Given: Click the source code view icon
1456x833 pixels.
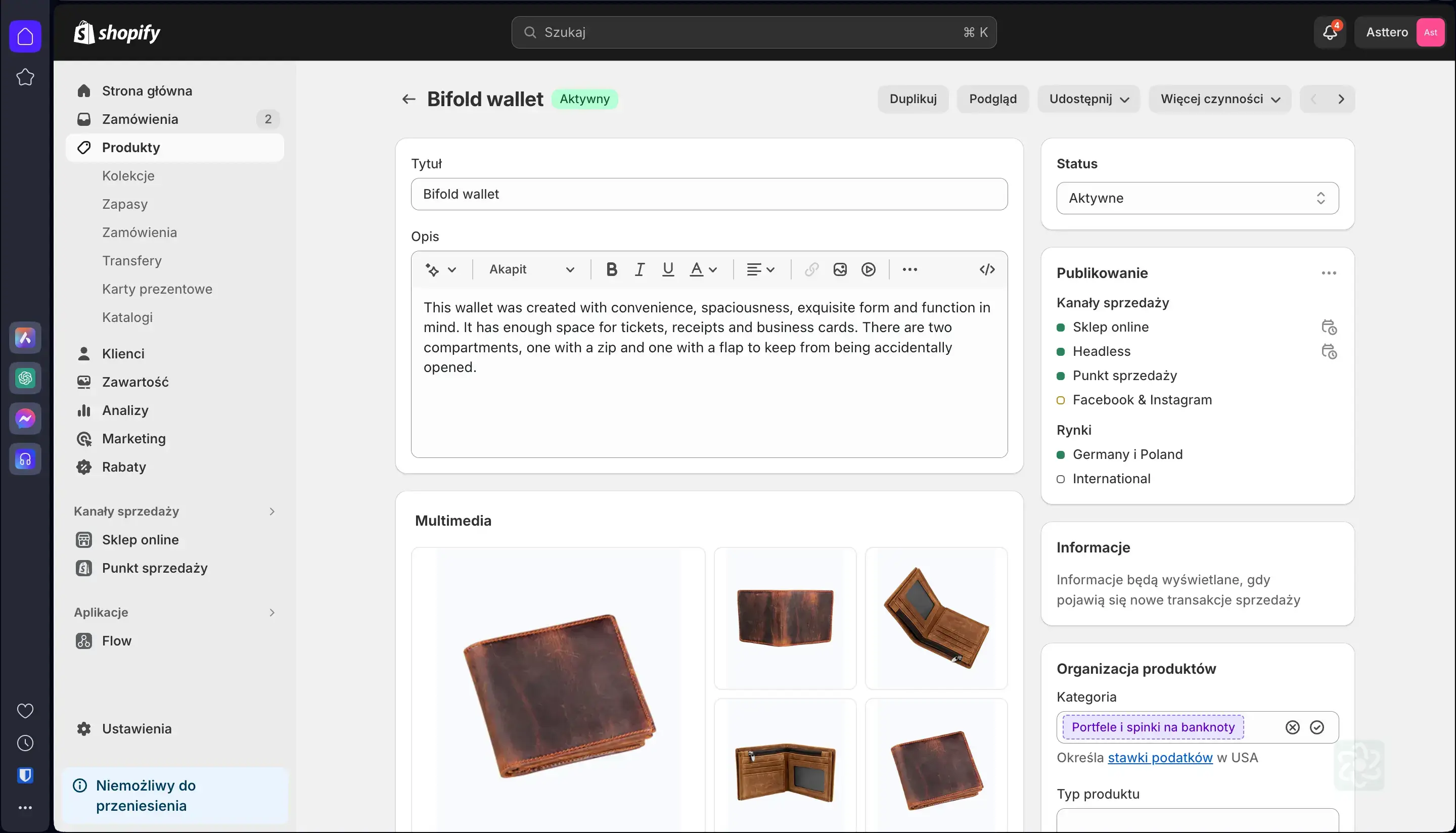Looking at the screenshot, I should pyautogui.click(x=986, y=269).
